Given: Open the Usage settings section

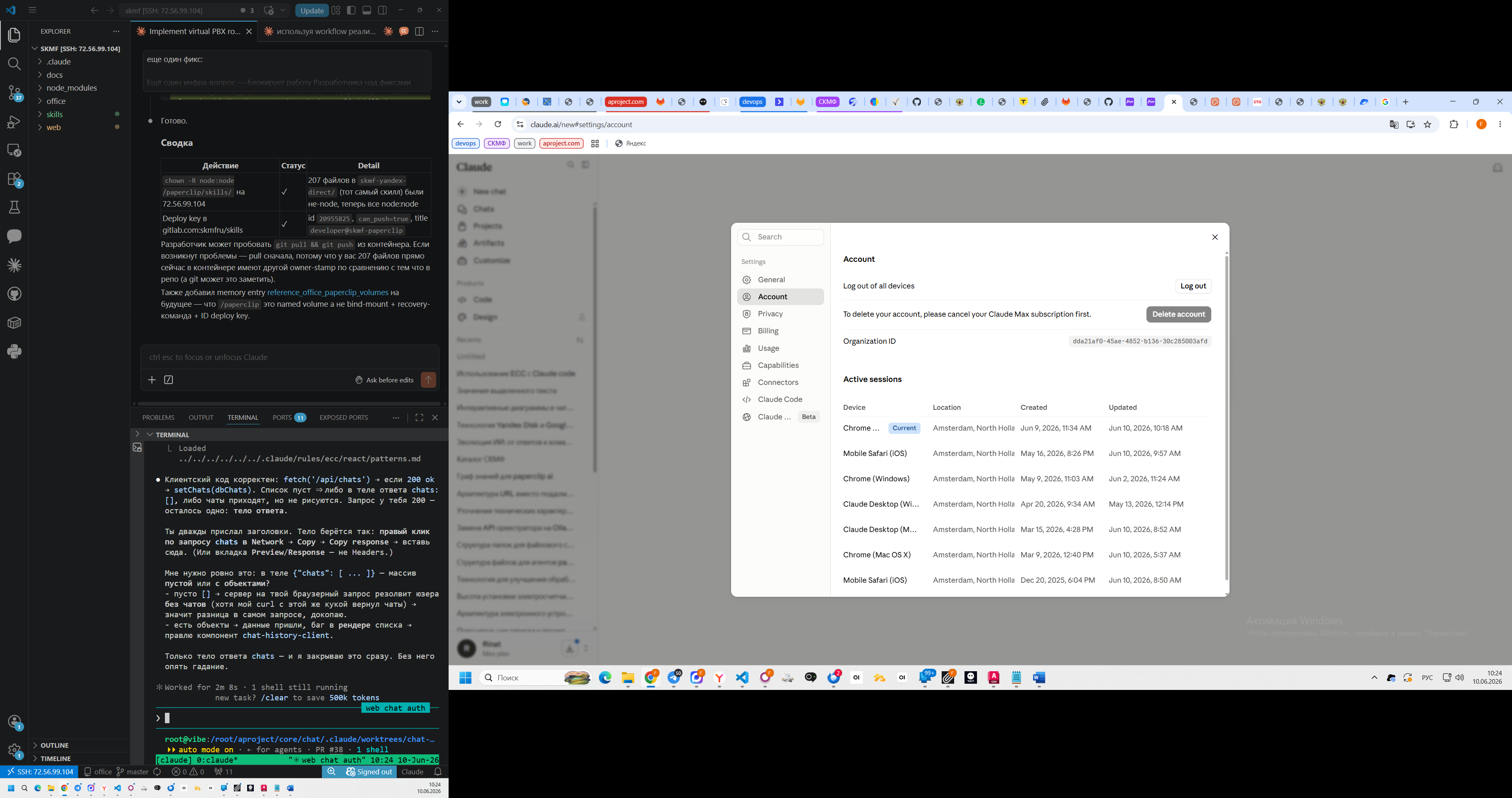Looking at the screenshot, I should 781,348.
